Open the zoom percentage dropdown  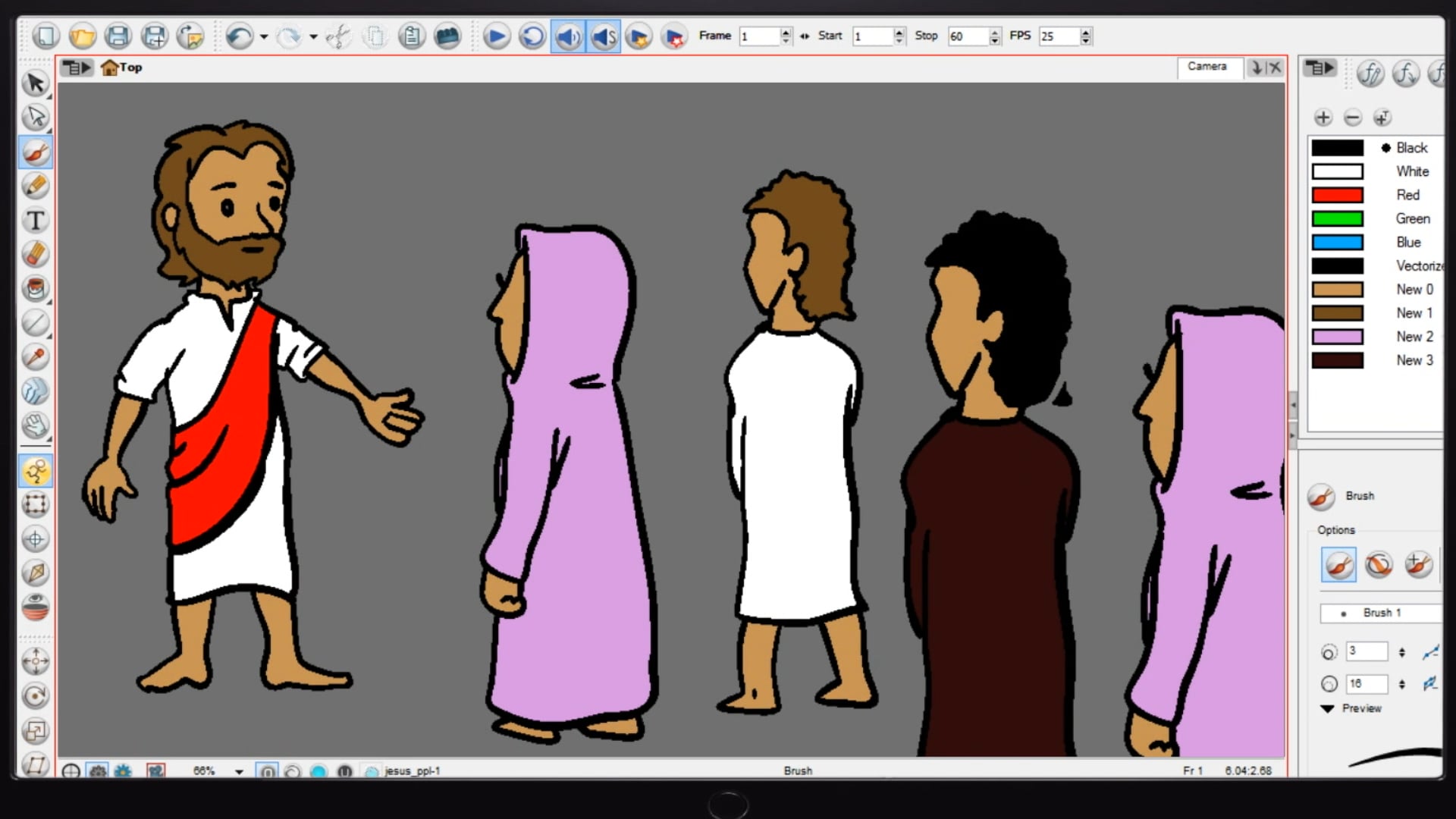tap(239, 772)
